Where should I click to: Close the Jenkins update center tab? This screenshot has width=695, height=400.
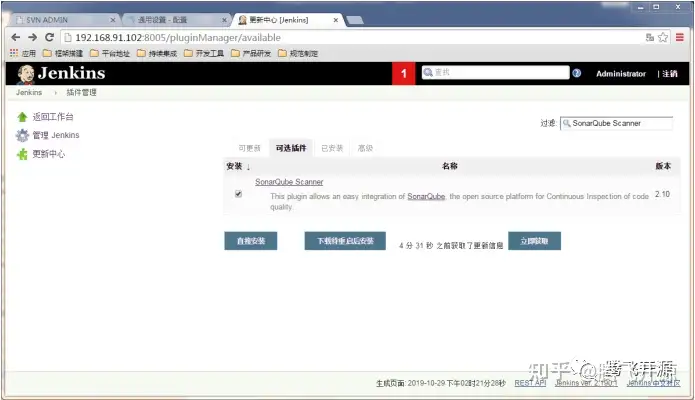[x=336, y=20]
